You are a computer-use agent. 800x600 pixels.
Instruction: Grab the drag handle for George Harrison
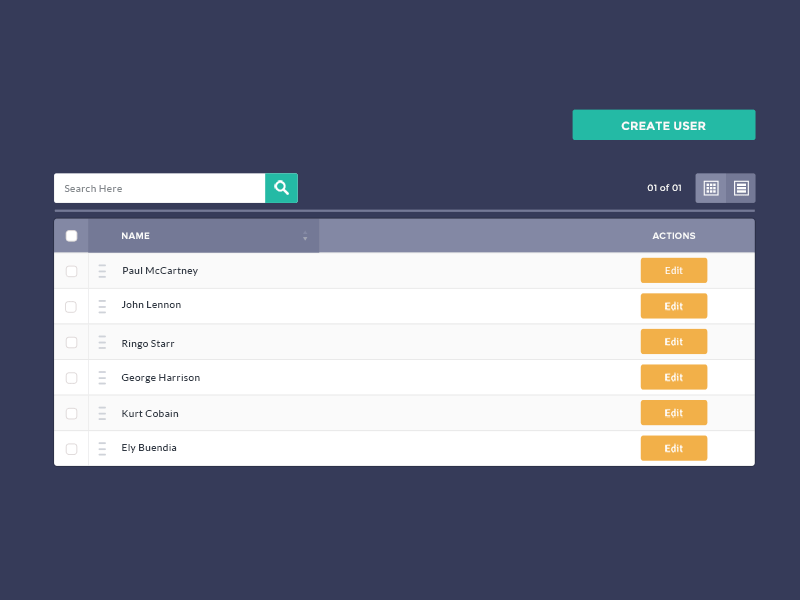click(102, 378)
